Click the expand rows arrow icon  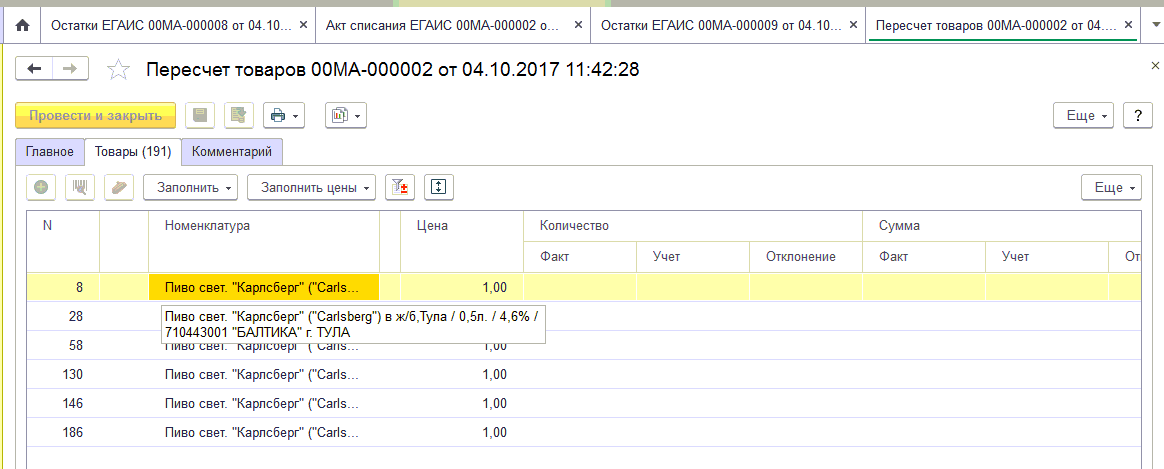[x=439, y=188]
